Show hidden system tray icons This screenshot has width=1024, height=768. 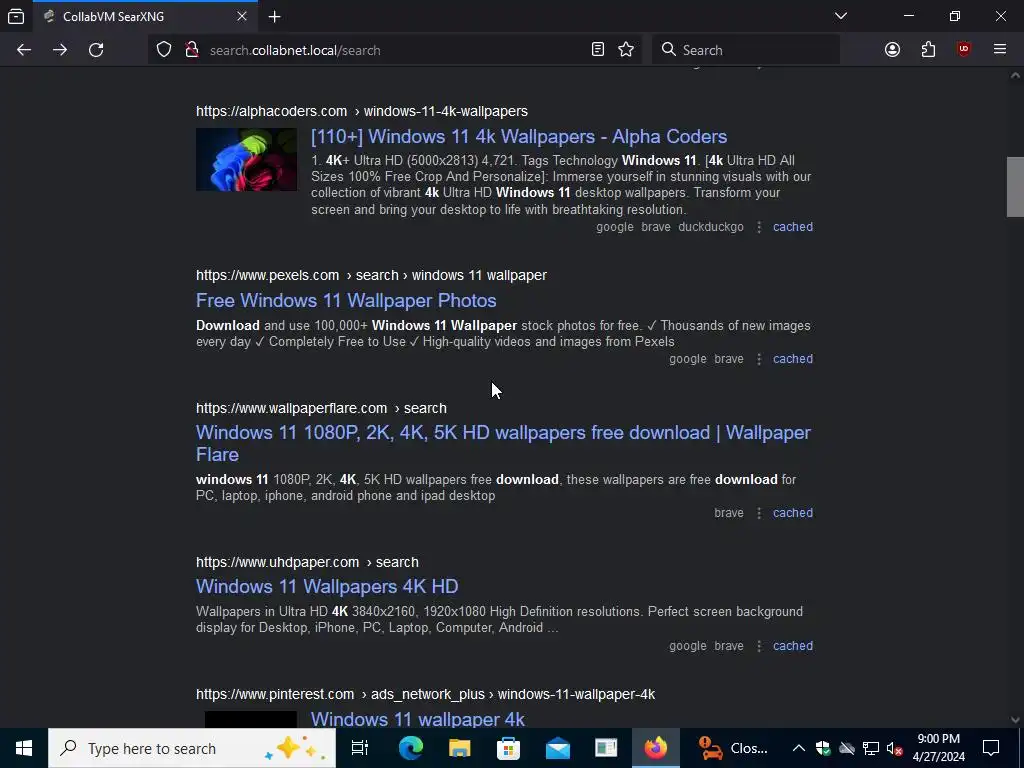(799, 748)
